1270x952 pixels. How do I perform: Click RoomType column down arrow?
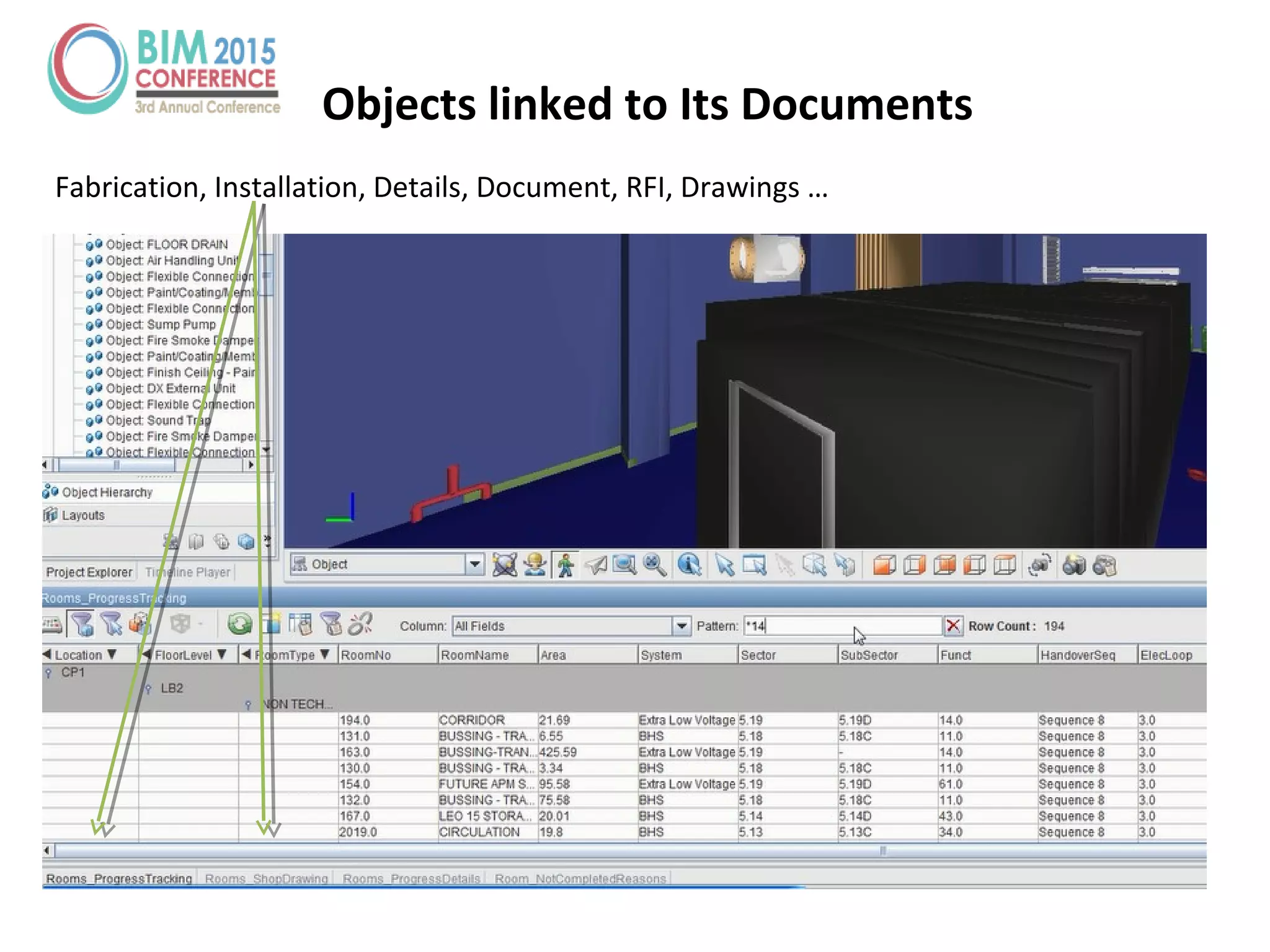[x=325, y=654]
